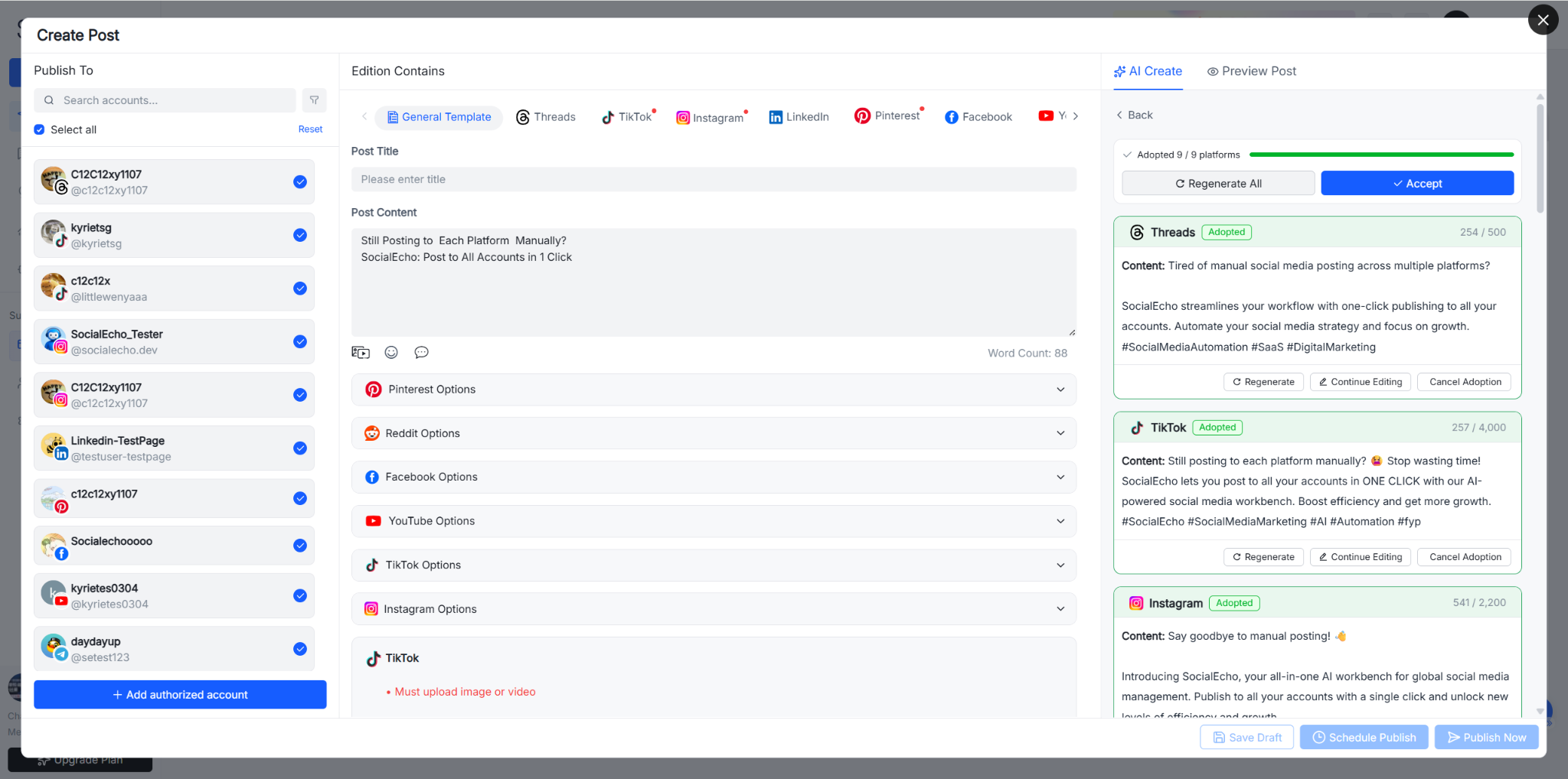Click the TikTok logo on the TikTok AI card
This screenshot has height=779, width=1568.
tap(1137, 428)
